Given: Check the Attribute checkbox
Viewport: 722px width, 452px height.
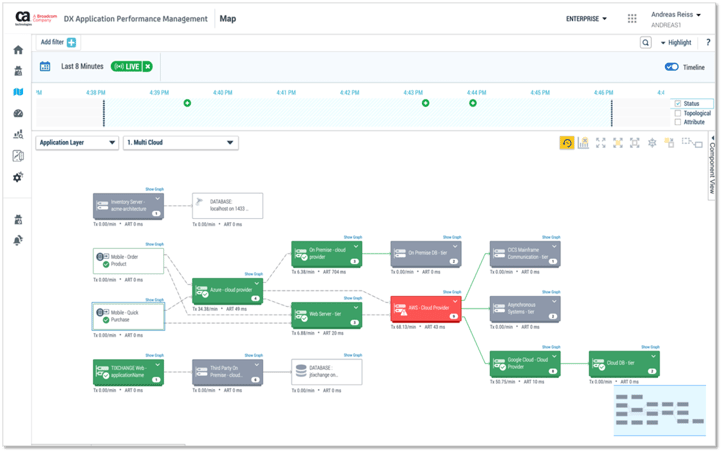Looking at the screenshot, I should pos(678,122).
